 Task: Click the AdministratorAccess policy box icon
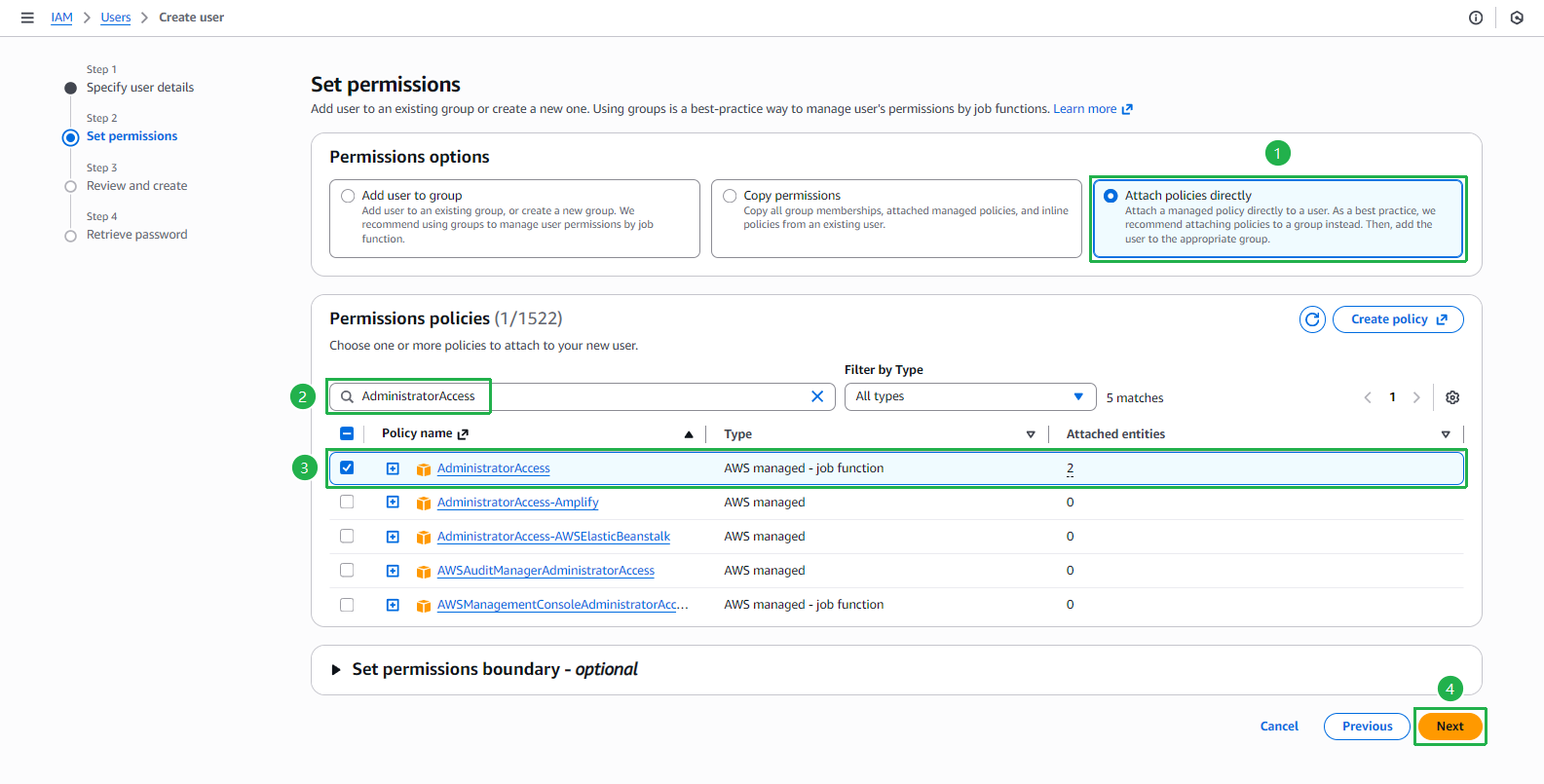click(x=424, y=469)
